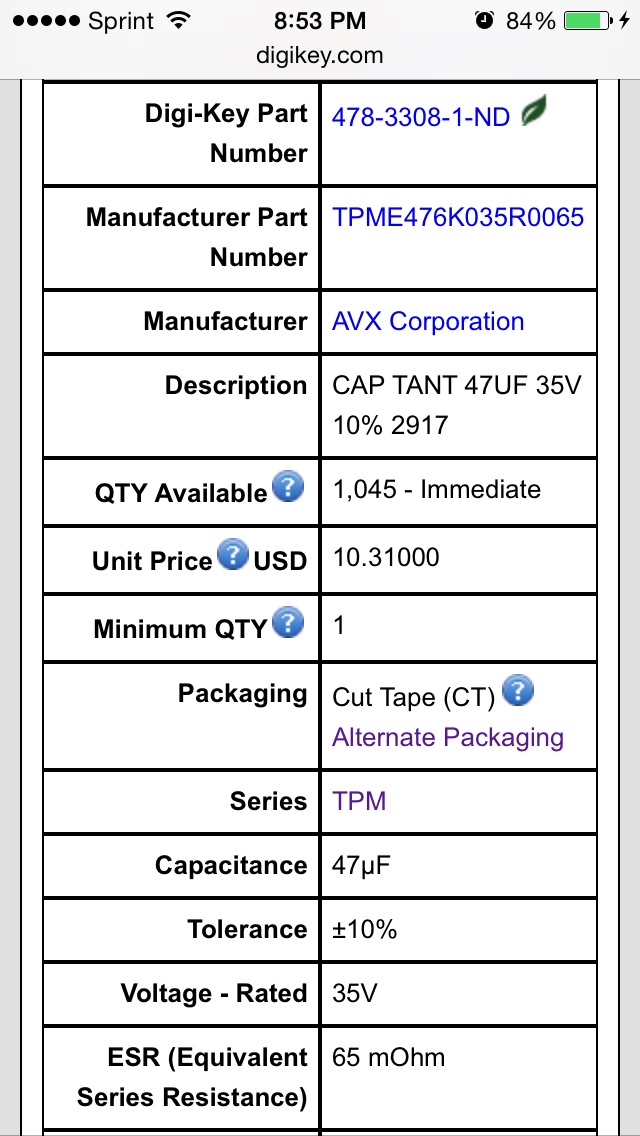Image resolution: width=640 pixels, height=1136 pixels.
Task: Open the TPM series link
Action: point(359,802)
